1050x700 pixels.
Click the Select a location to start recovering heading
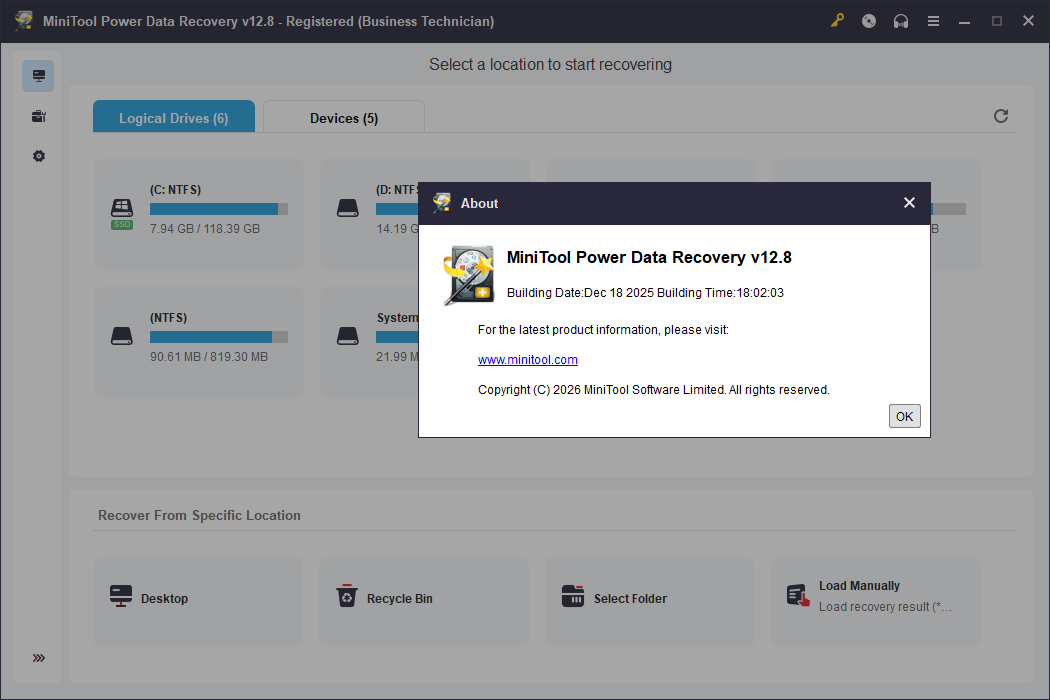550,64
